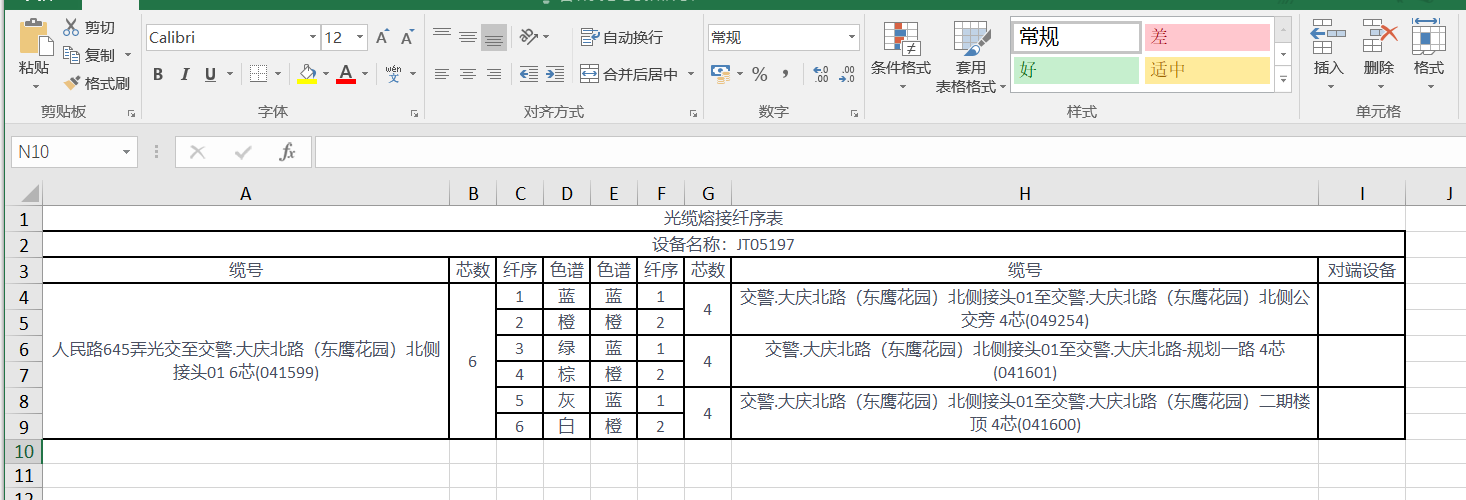Open Clipboard (剪贴板) dialog launcher
Image resolution: width=1466 pixels, height=500 pixels.
132,114
